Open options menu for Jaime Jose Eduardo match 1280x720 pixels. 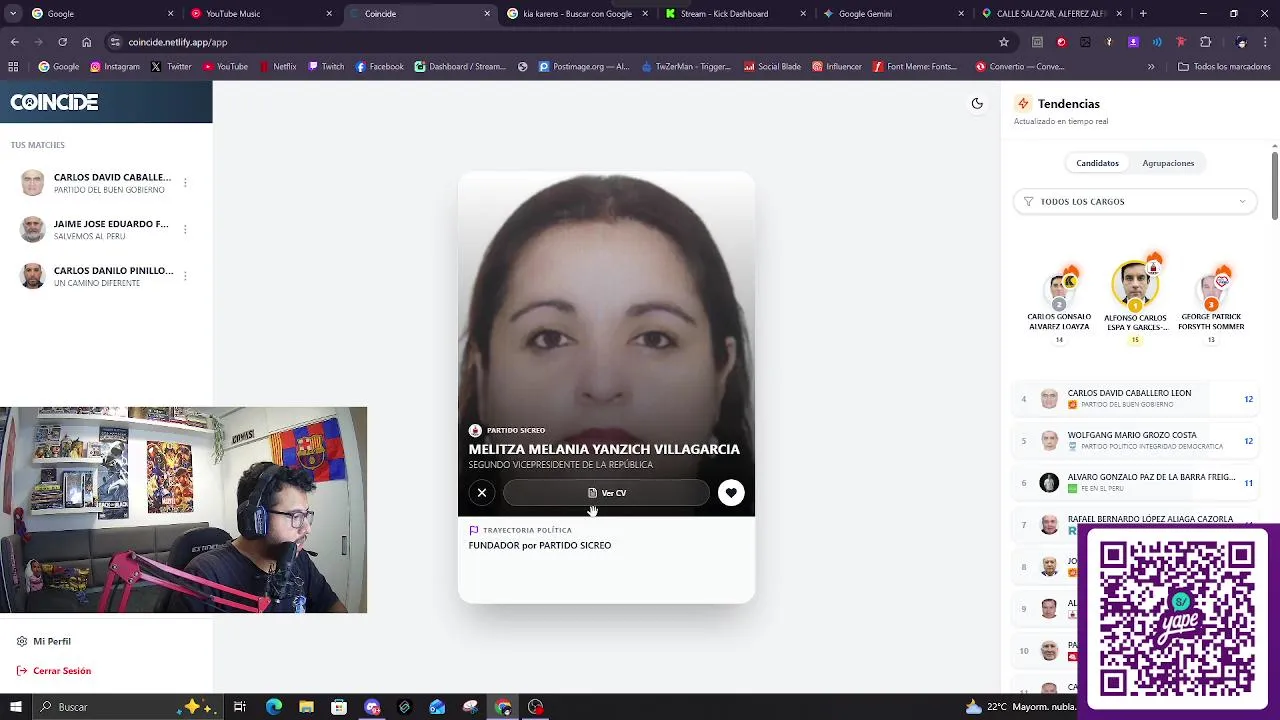185,230
